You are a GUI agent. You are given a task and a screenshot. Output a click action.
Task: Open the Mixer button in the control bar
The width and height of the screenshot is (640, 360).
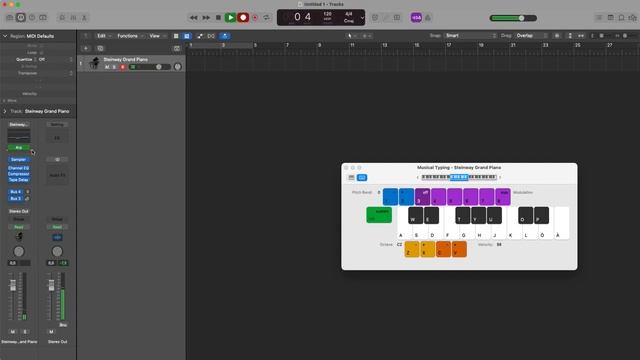73,18
